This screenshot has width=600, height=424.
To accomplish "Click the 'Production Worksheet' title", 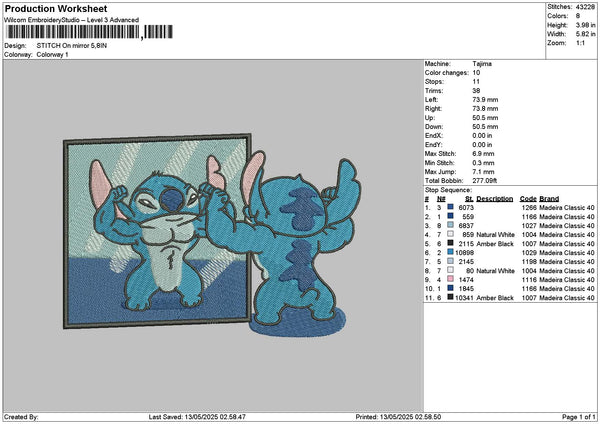I will 56,9.
